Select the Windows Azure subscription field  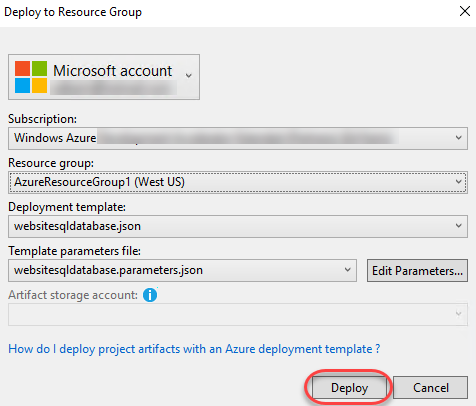click(x=238, y=138)
